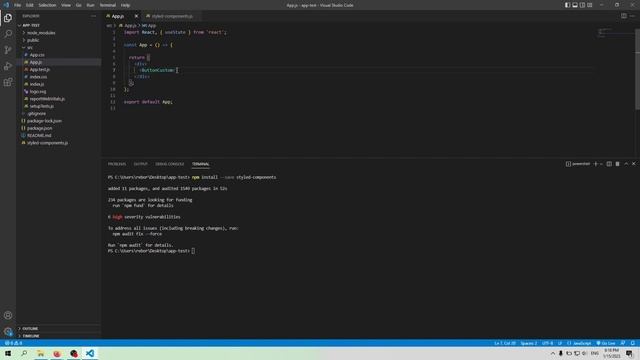Click the feedback icon in status bar

[623, 343]
